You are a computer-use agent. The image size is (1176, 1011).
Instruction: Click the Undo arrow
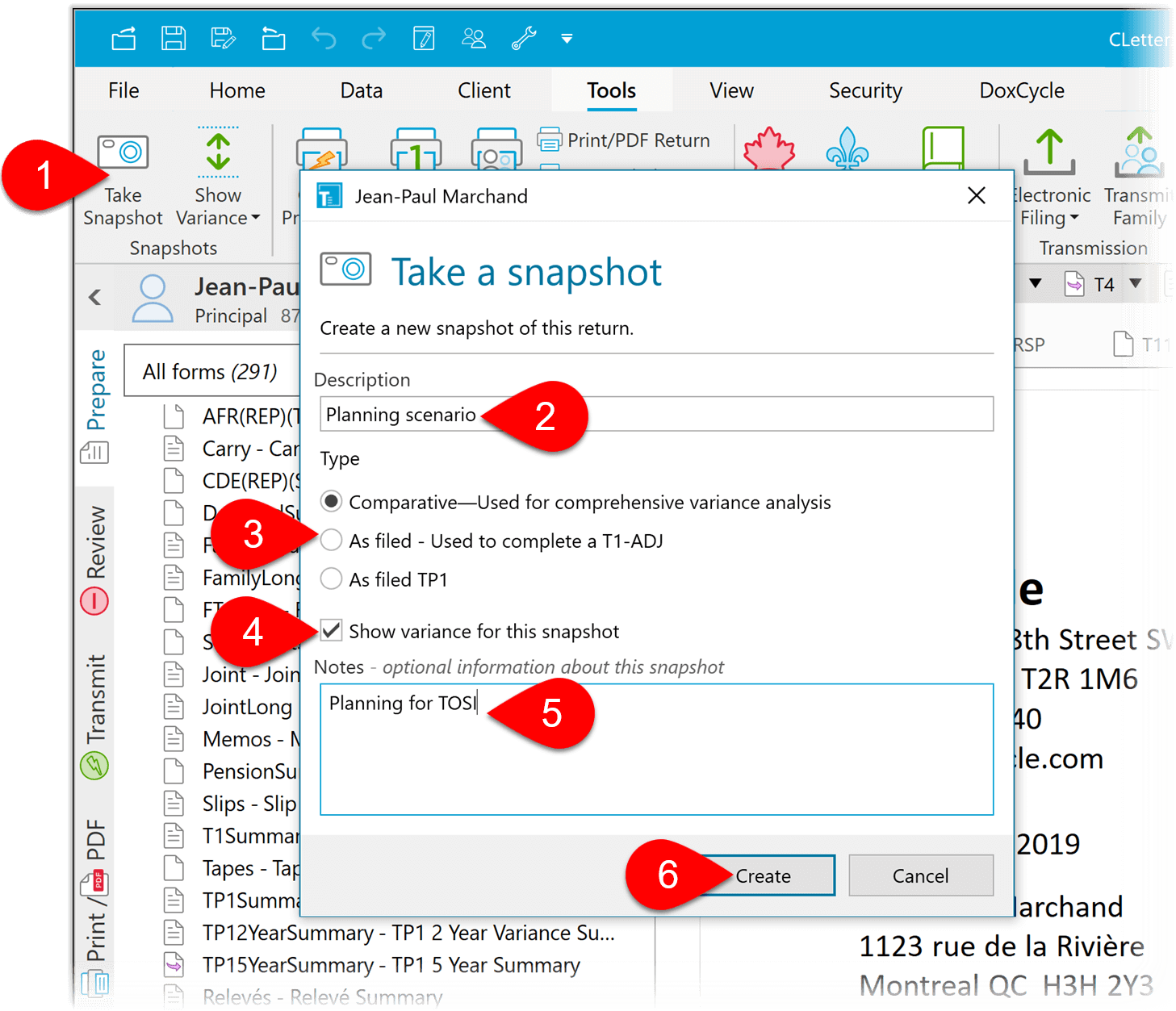pyautogui.click(x=324, y=38)
